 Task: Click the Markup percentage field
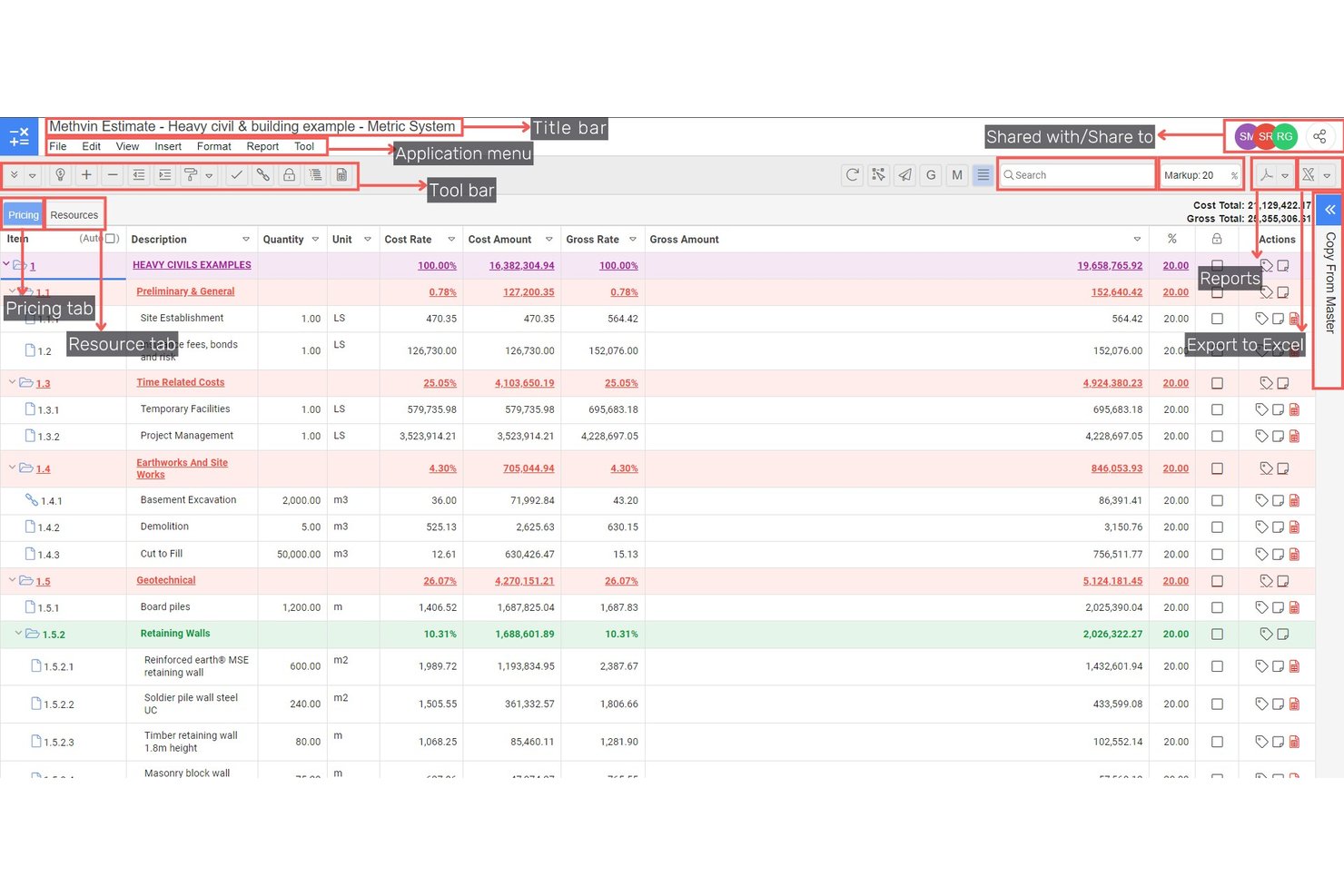(x=1201, y=175)
